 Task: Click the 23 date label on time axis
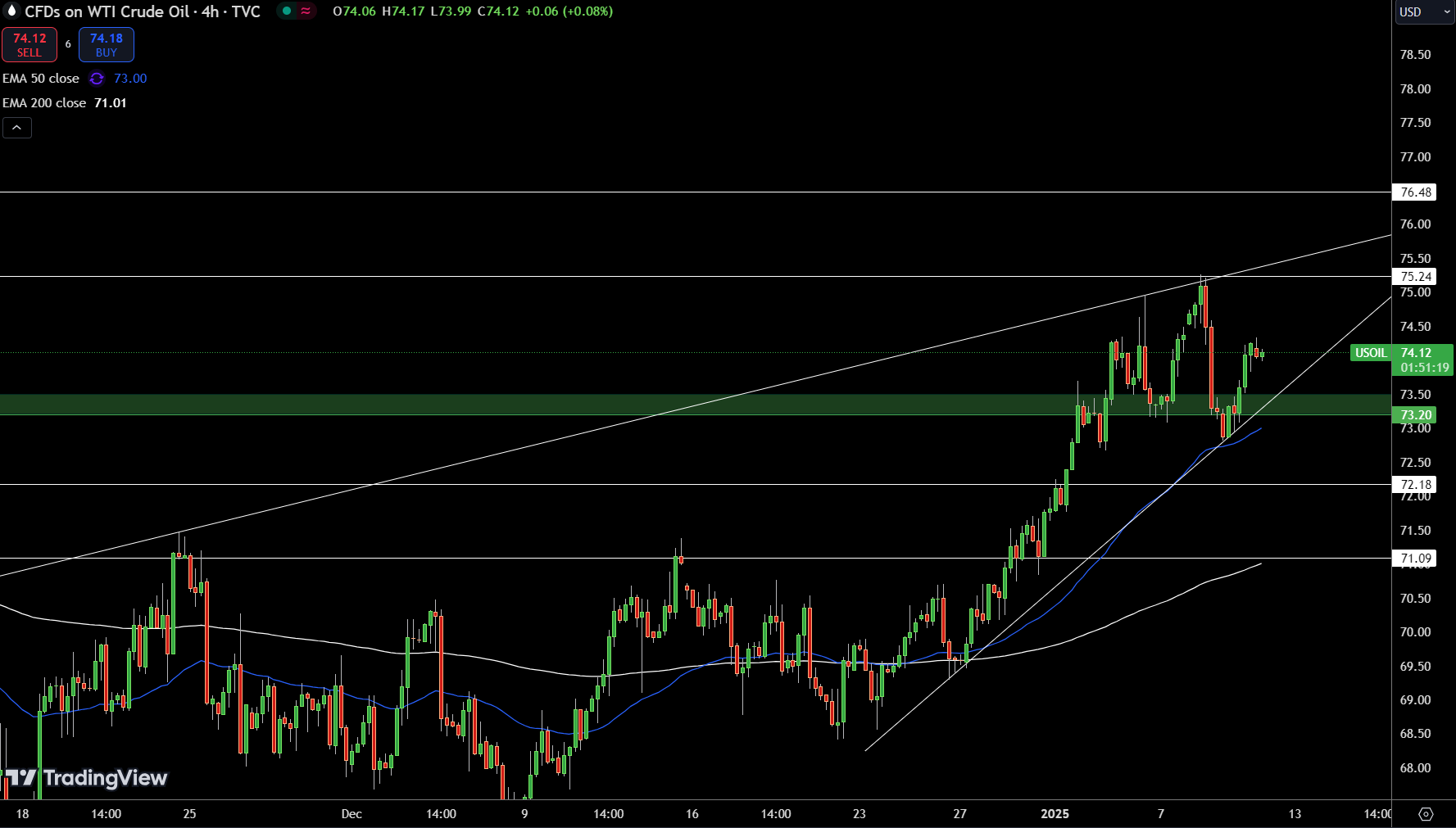(x=859, y=814)
